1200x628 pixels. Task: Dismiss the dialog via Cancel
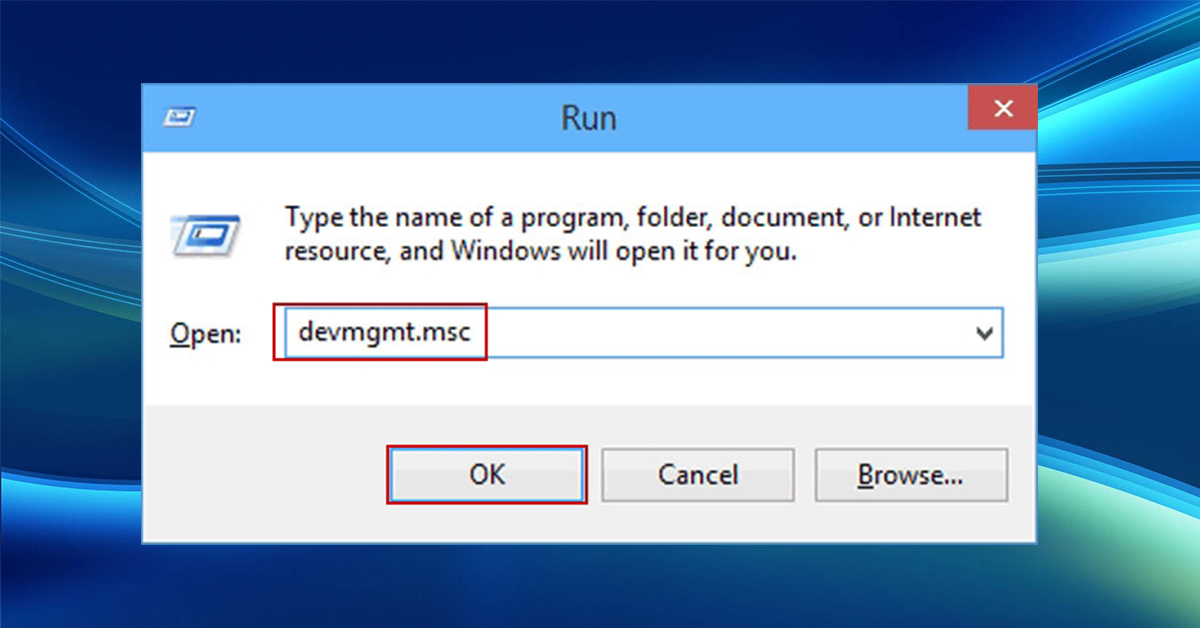[x=698, y=475]
